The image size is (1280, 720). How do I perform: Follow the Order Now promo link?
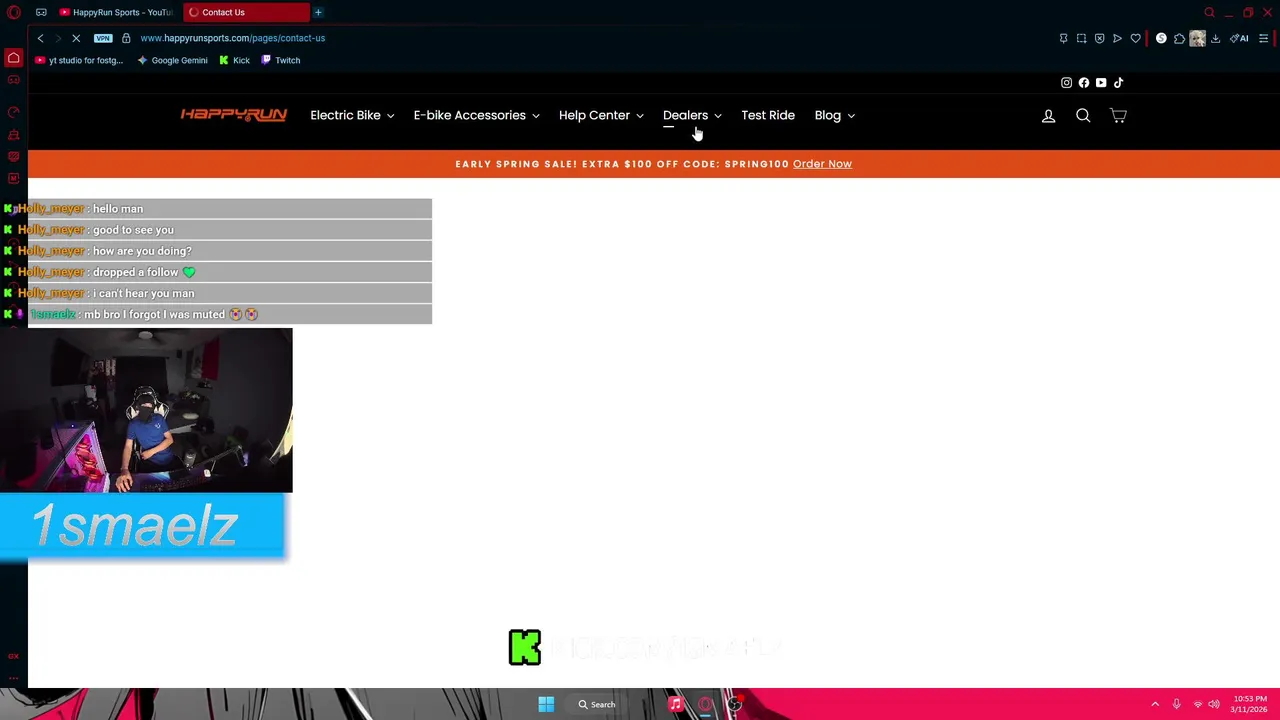tap(822, 164)
